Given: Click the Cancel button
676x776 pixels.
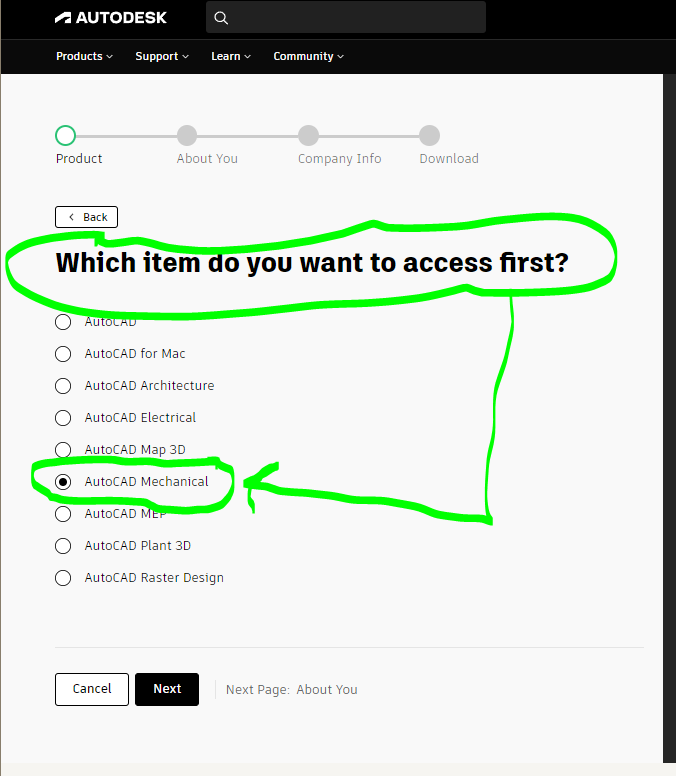Looking at the screenshot, I should 92,689.
